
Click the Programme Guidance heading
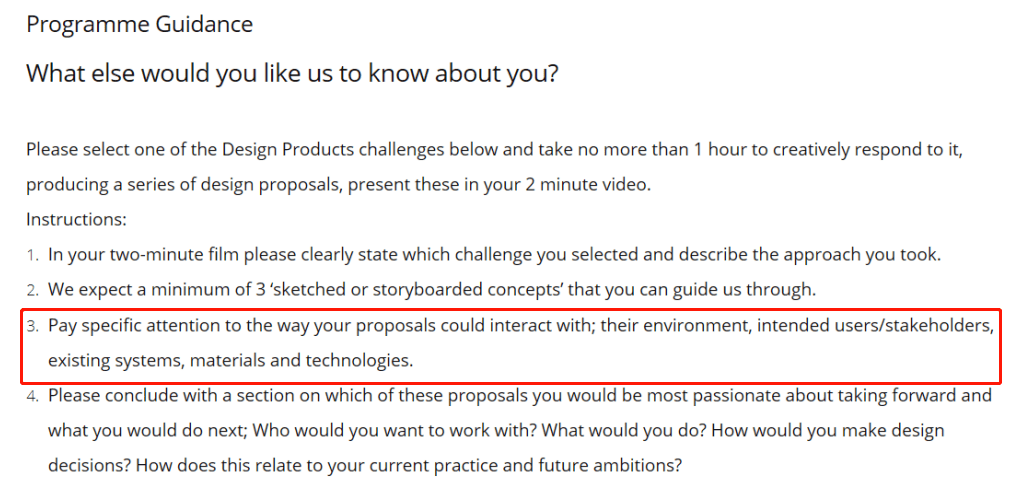[139, 25]
